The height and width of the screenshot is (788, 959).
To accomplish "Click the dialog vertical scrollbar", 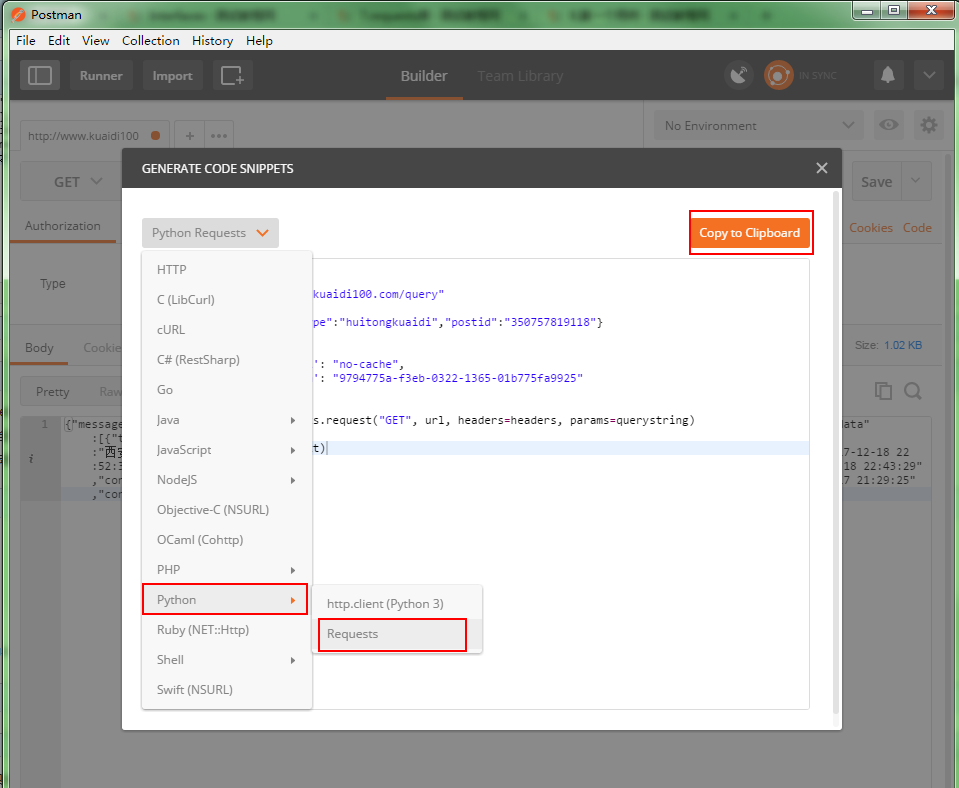I will [836, 452].
